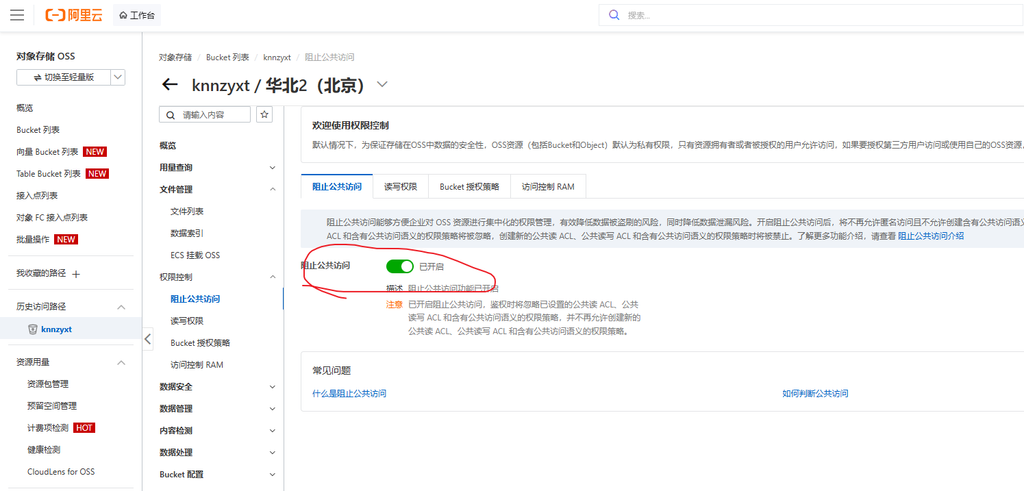Screen dimensions: 1024x491
Task: Open region dropdown chevron next to 华北2（北京）
Action: (382, 85)
